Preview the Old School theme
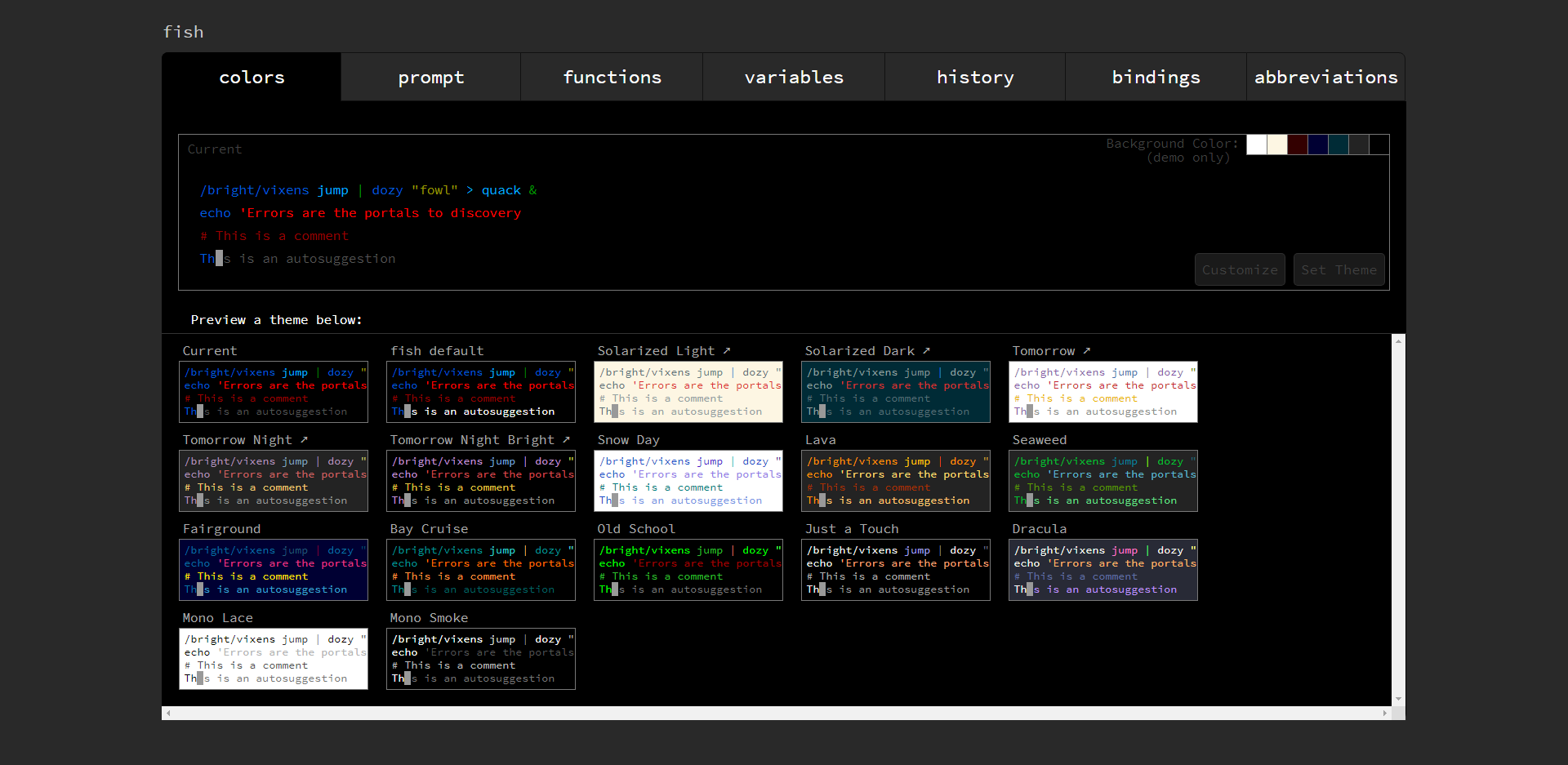 (688, 570)
